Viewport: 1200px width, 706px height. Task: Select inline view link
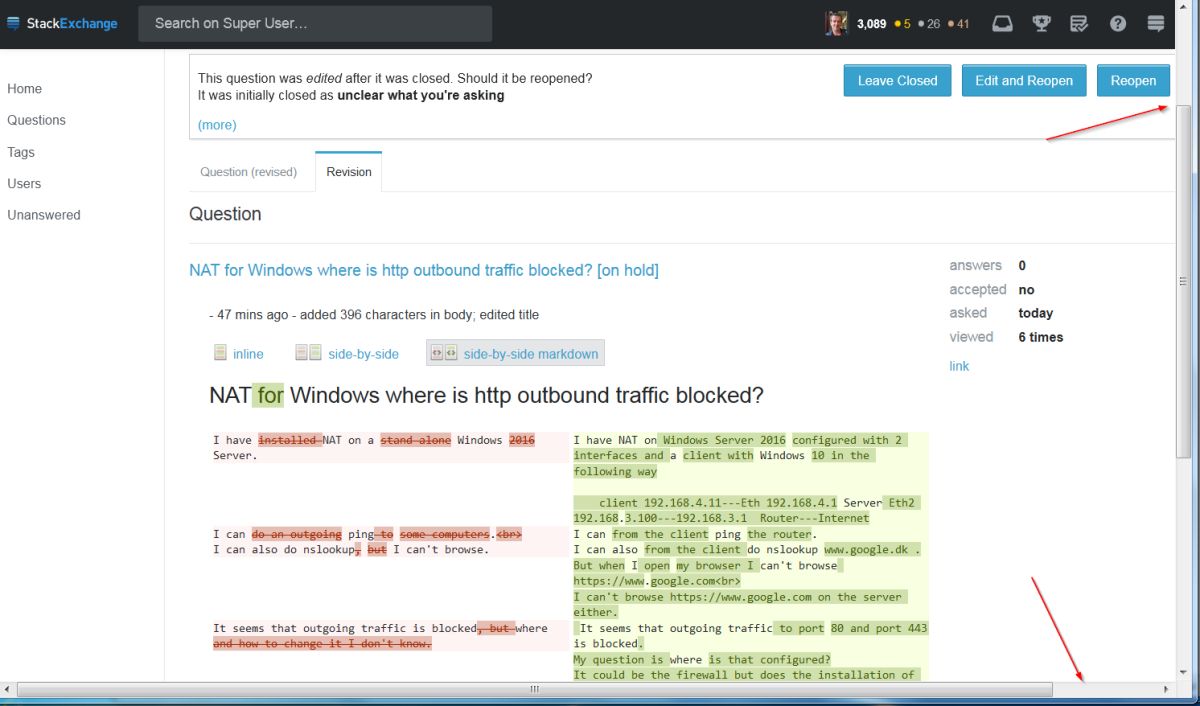(248, 354)
